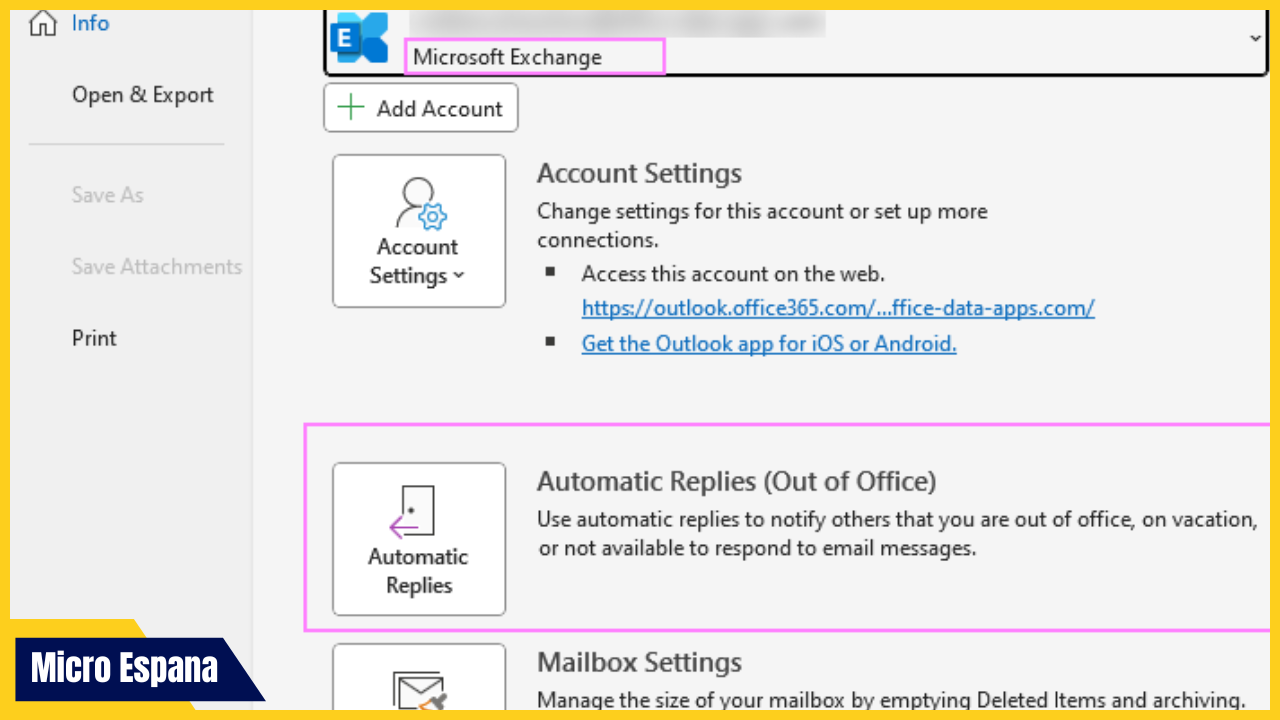Open the outlook.office365.com link
Screen dimensions: 1280x720
tap(838, 308)
